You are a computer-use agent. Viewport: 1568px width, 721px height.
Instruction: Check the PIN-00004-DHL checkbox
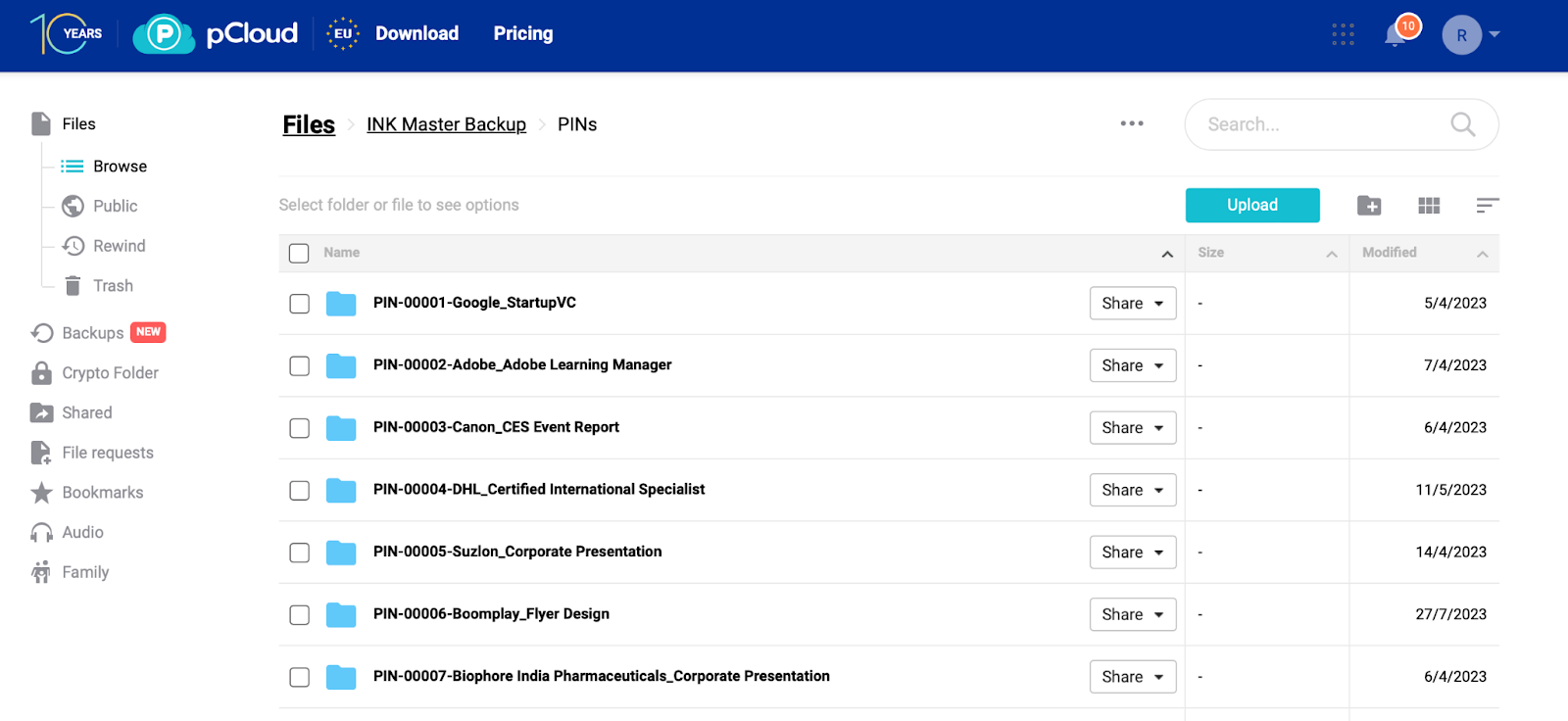(x=299, y=490)
